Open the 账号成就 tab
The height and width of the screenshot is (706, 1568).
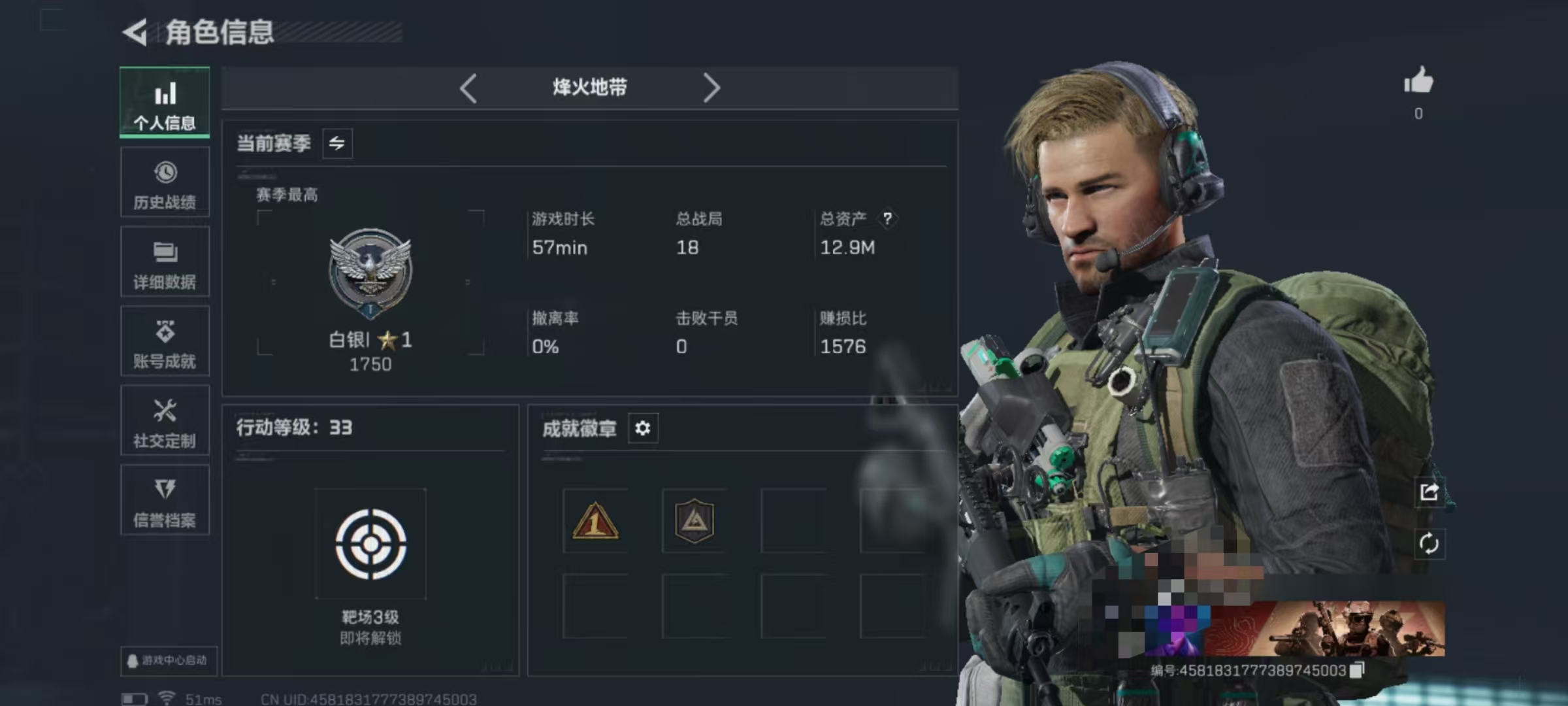coord(165,341)
